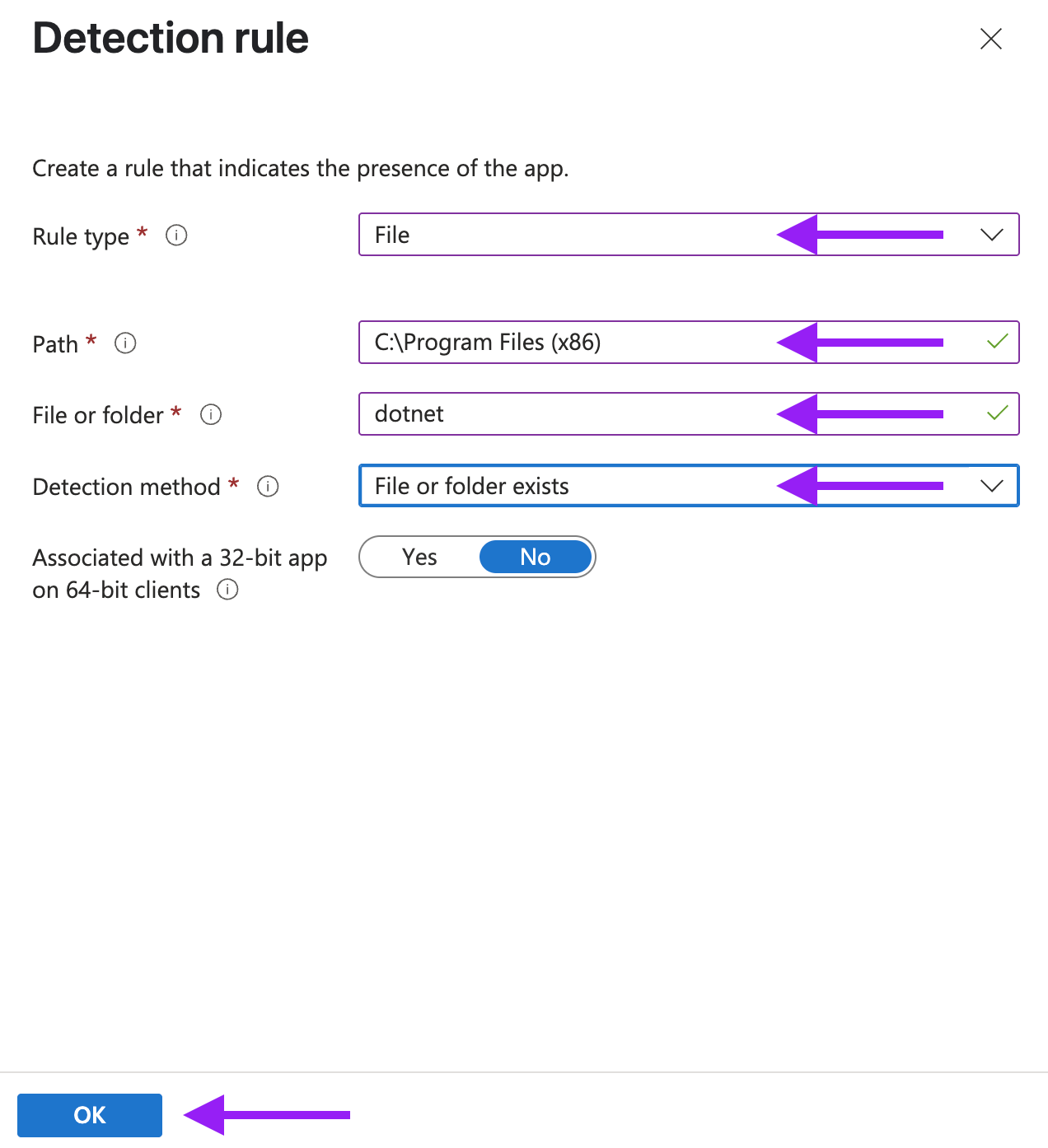Click the Rule type label text
The height and width of the screenshot is (1148, 1048).
[81, 237]
